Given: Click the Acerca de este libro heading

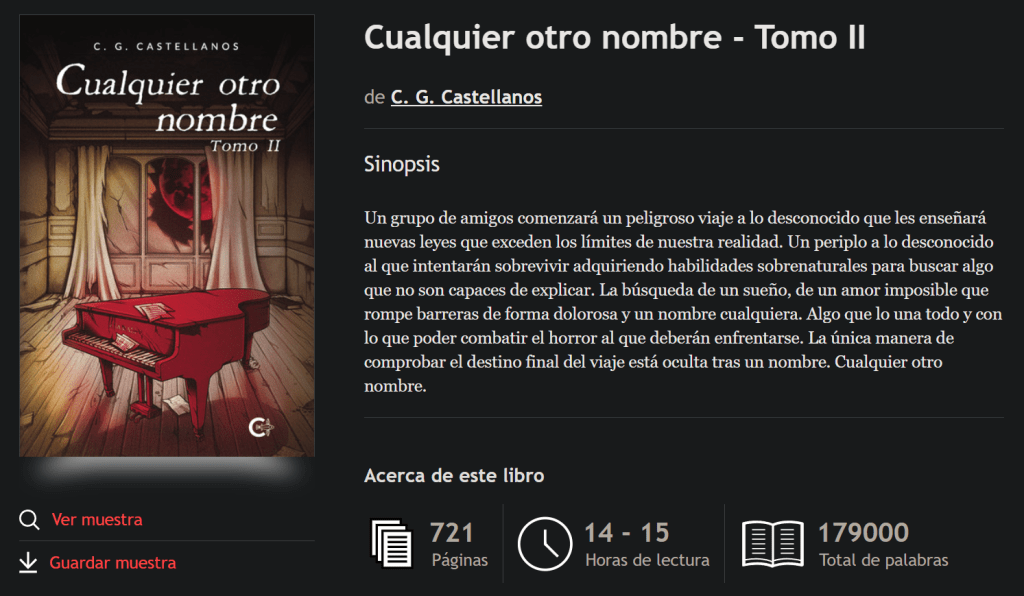Looking at the screenshot, I should (454, 475).
